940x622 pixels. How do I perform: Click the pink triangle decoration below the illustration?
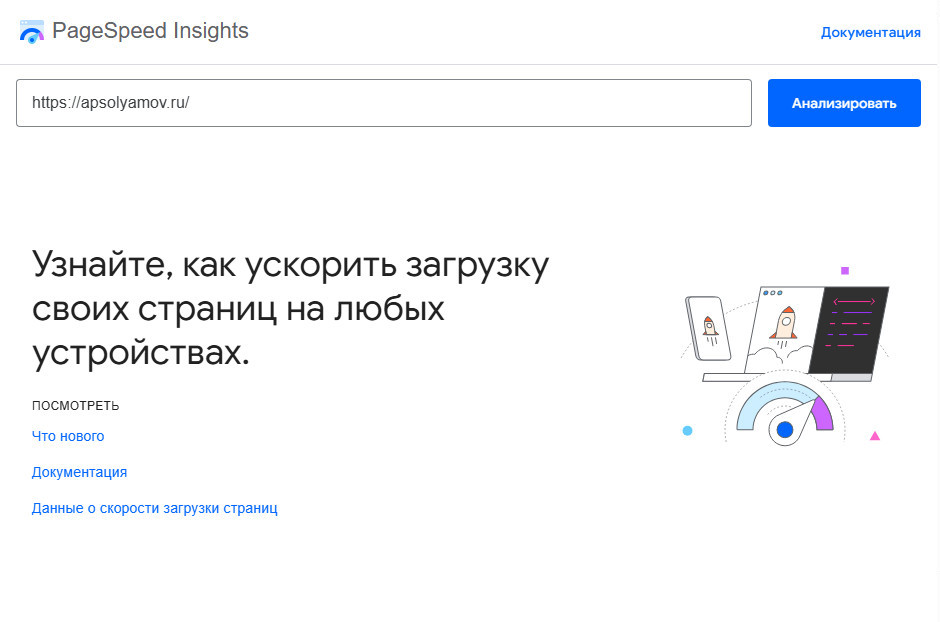(x=875, y=436)
